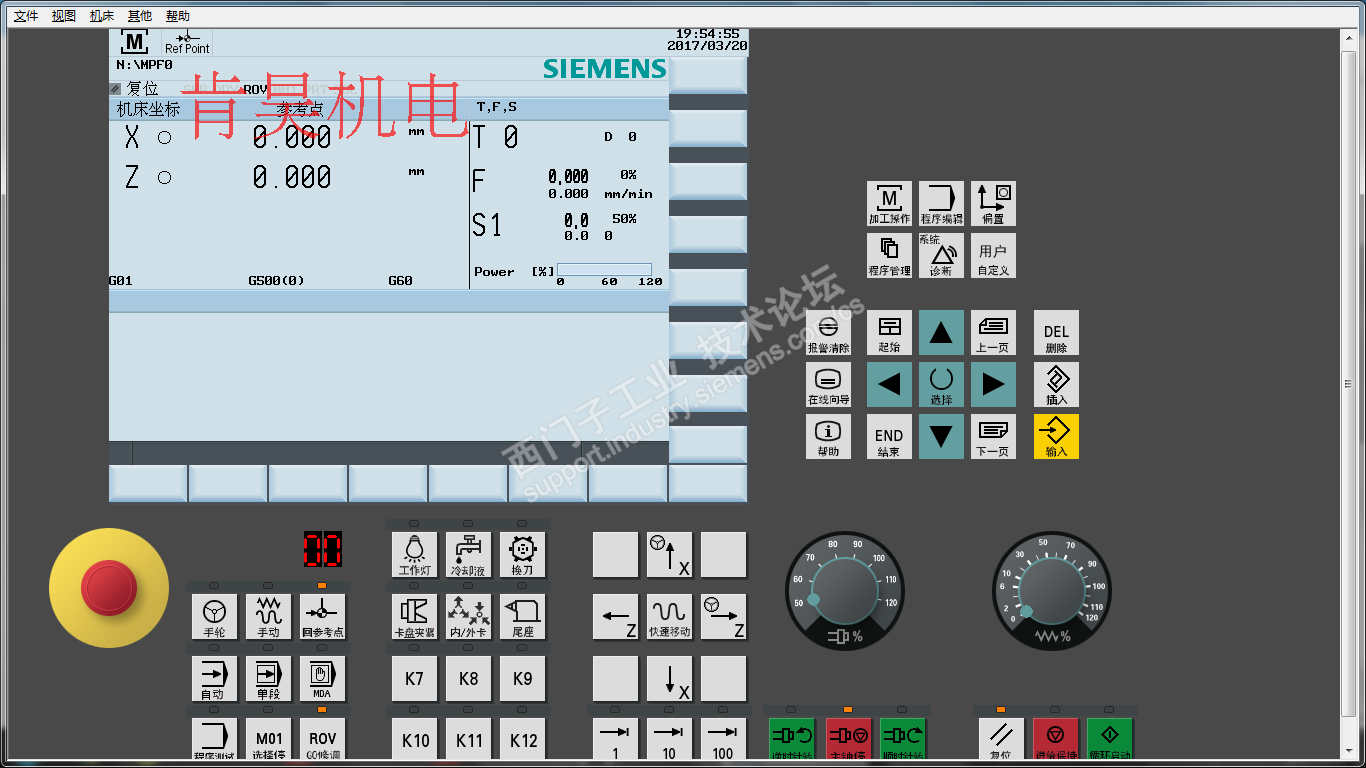This screenshot has width=1366, height=768.
Task: Switch to 自动 automatic mode
Action: [214, 679]
